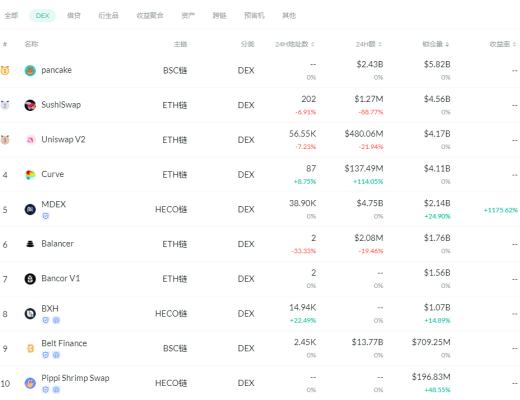Open the BXH project link
Viewport: 520px width, 400px height.
click(x=50, y=309)
